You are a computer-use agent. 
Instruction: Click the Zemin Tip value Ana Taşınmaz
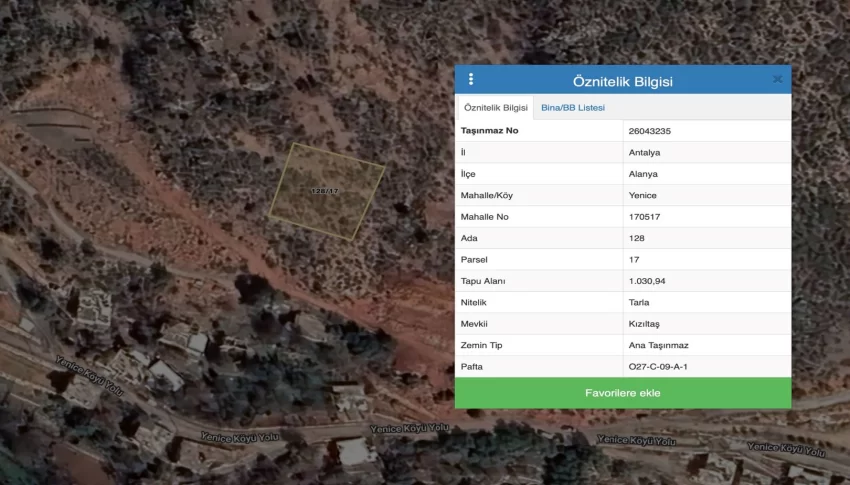pyautogui.click(x=658, y=345)
